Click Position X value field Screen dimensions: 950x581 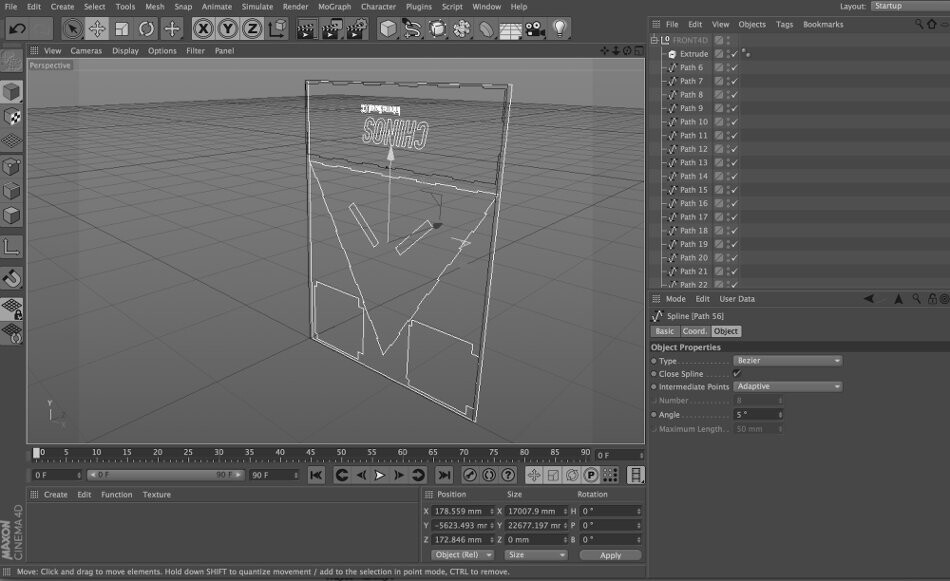click(463, 511)
